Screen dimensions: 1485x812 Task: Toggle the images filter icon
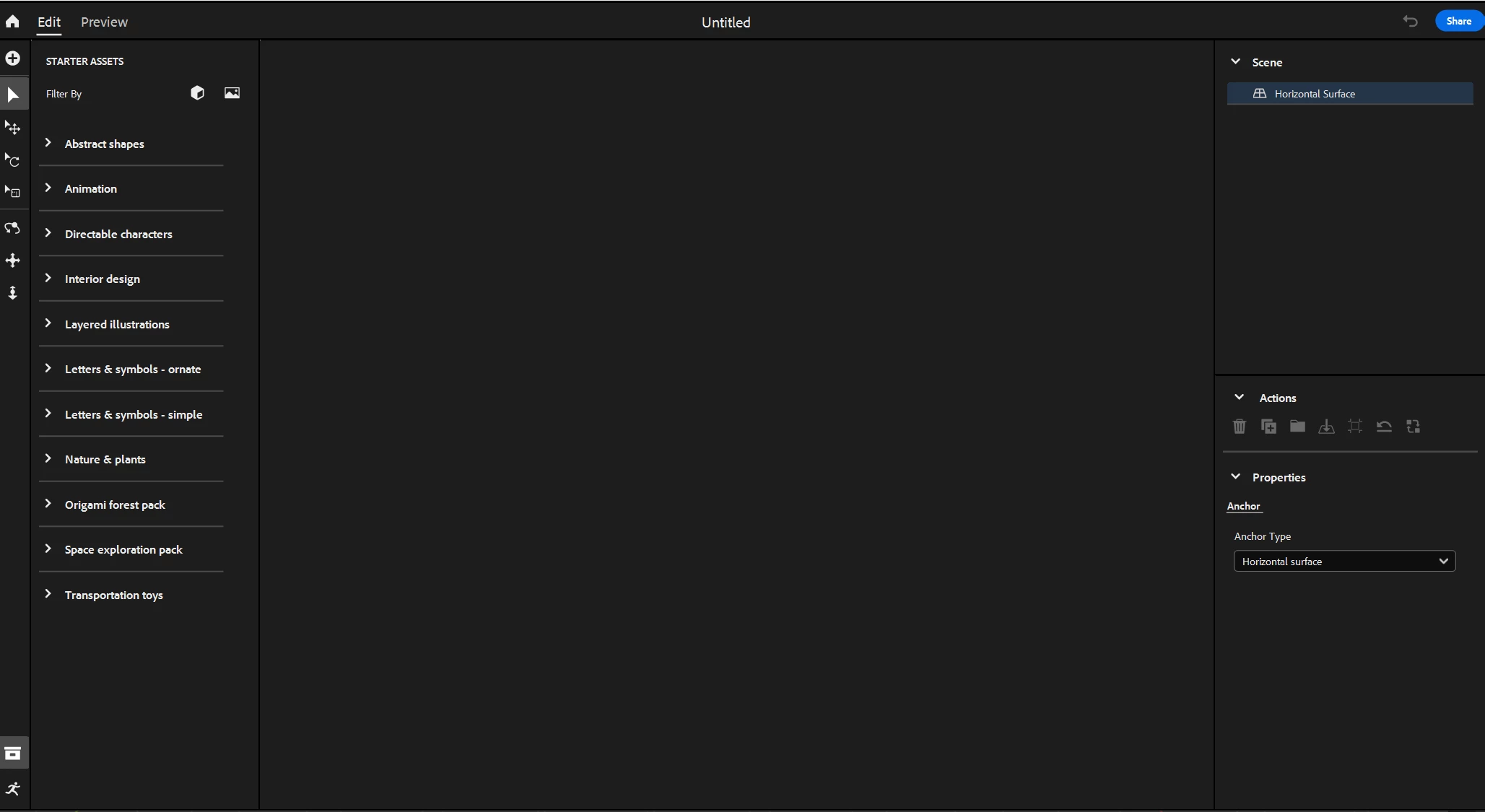(232, 93)
